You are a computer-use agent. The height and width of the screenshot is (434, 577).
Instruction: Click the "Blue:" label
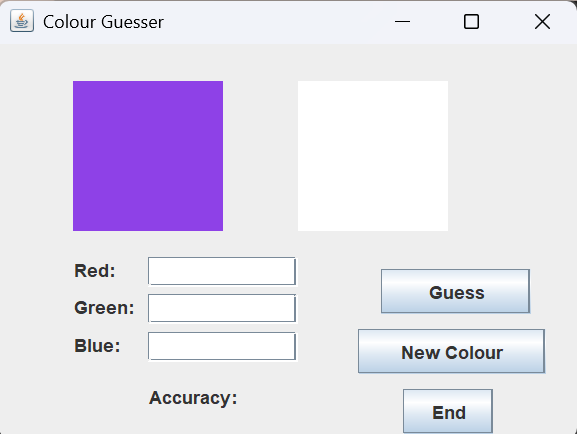[x=97, y=346]
